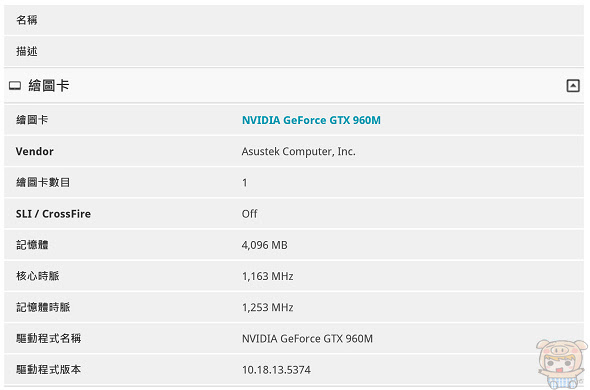Screen dimensions: 590x390
Task: Select the 繪圖卡 section header title
Action: coord(49,85)
